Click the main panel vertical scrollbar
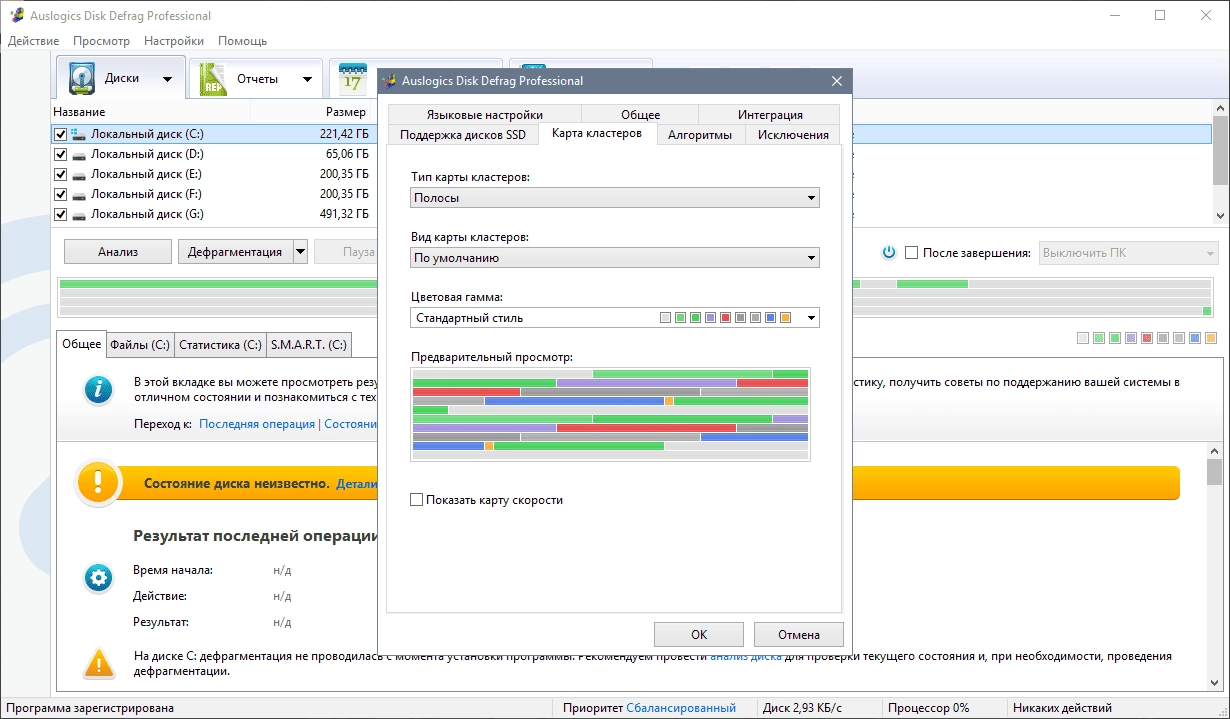 tap(1214, 565)
